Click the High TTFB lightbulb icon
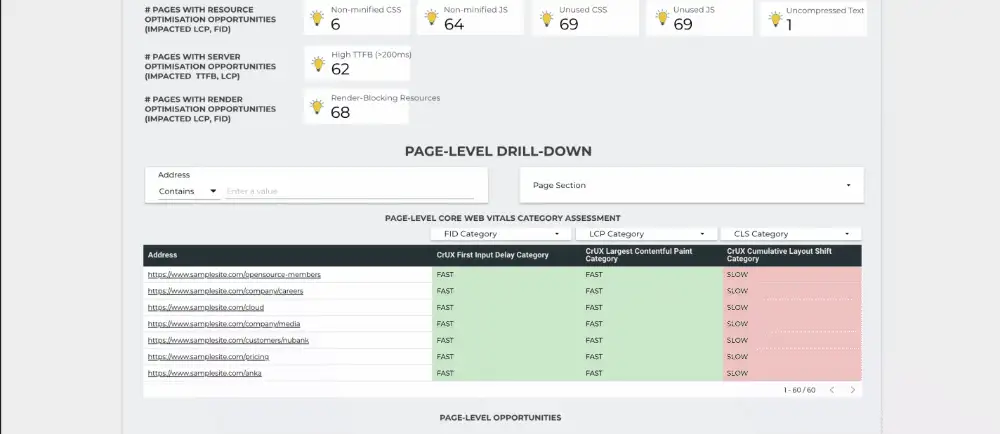Viewport: 1000px width, 434px height. coord(318,63)
